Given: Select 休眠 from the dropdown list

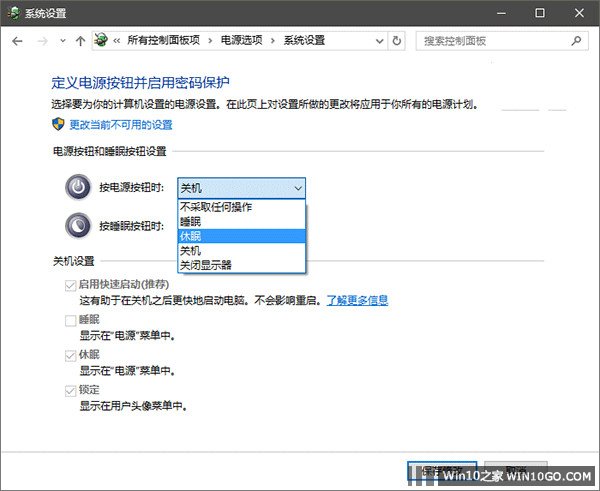Looking at the screenshot, I should pyautogui.click(x=241, y=236).
